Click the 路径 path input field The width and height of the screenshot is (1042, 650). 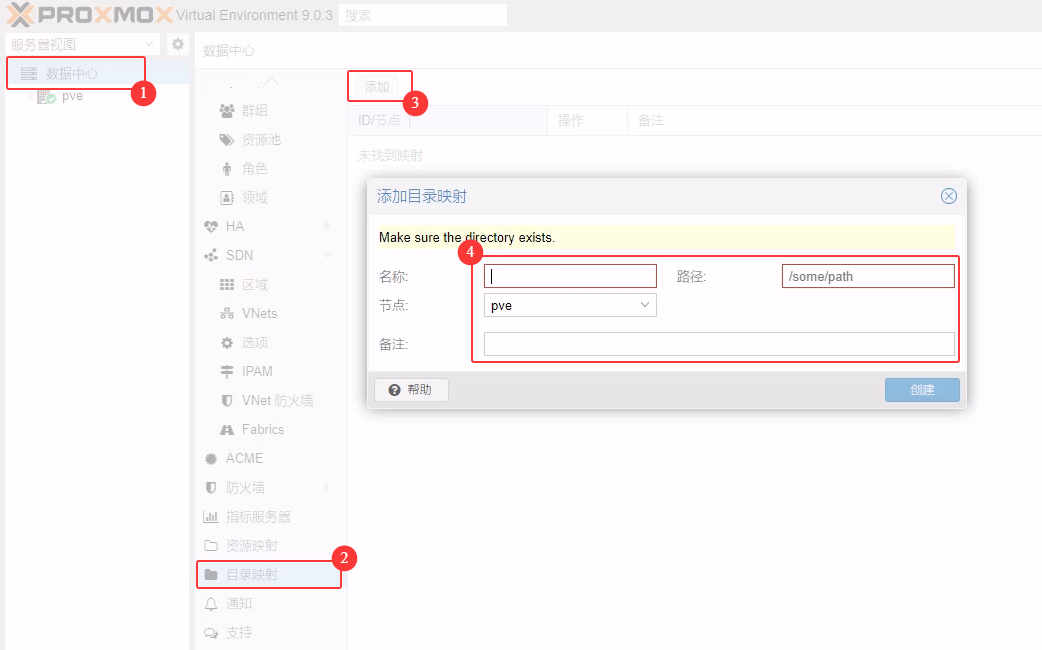(x=867, y=276)
